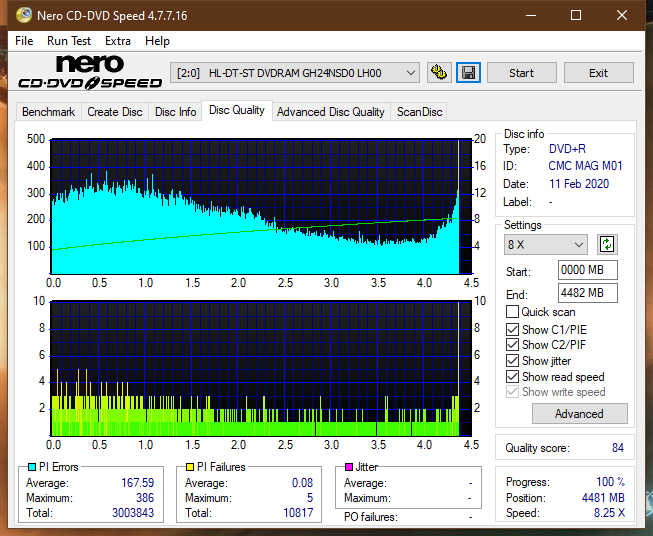This screenshot has height=536, width=653.
Task: Click the disabled Show write speed checkbox
Action: (512, 392)
